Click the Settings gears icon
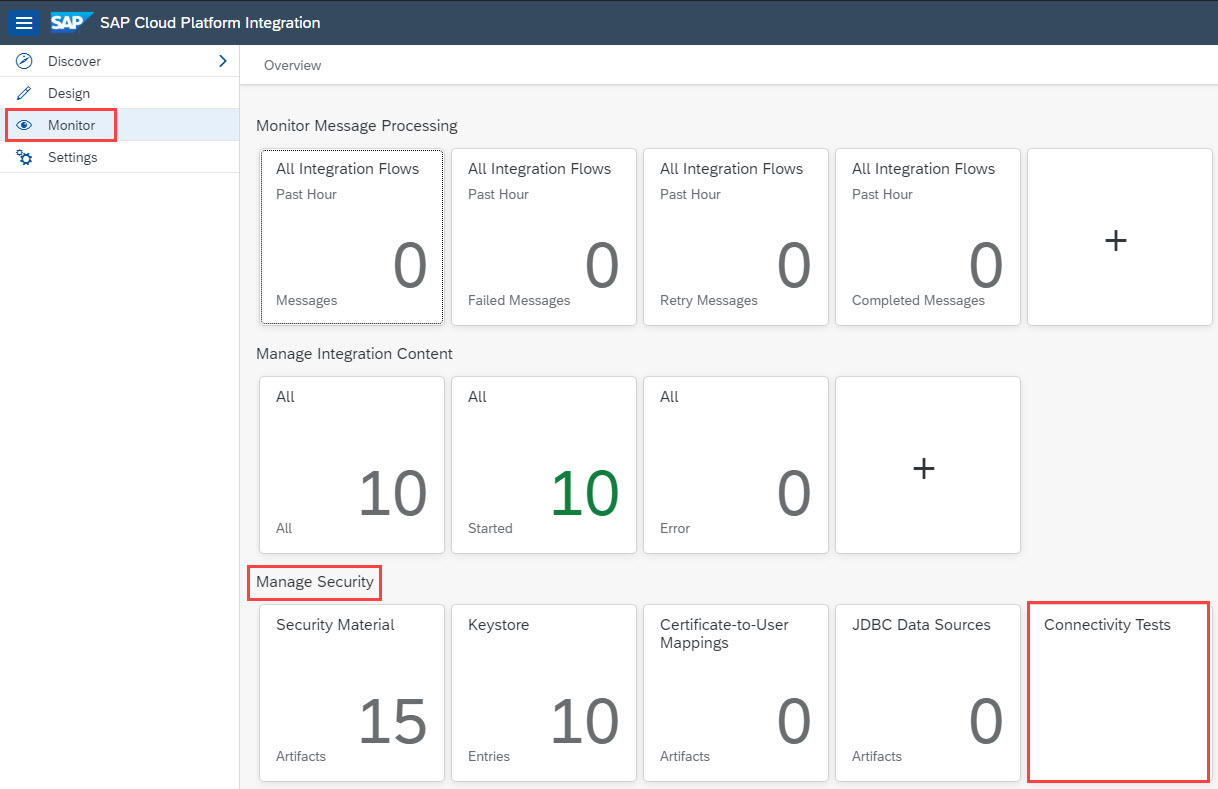1218x789 pixels. pyautogui.click(x=25, y=157)
